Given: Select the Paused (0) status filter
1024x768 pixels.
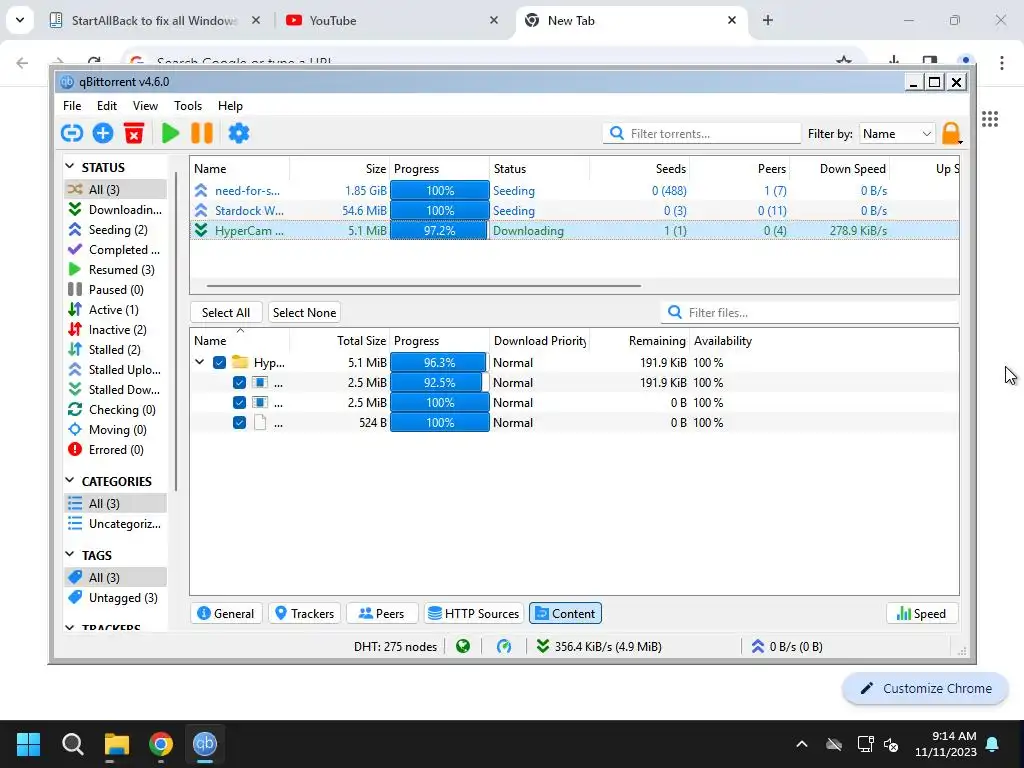Looking at the screenshot, I should tap(115, 289).
